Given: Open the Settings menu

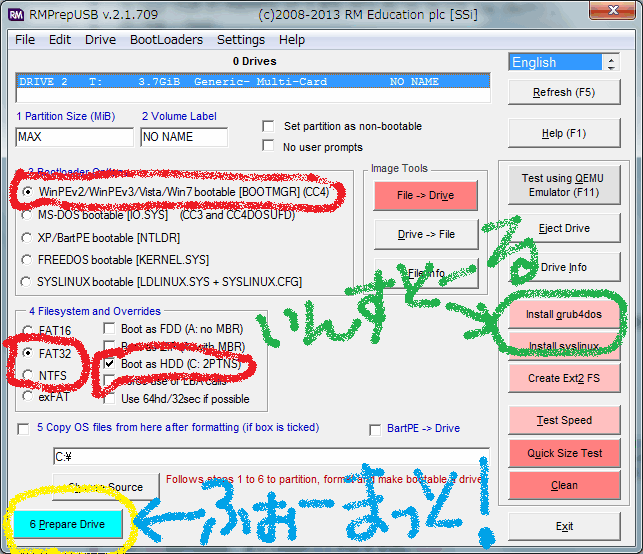Looking at the screenshot, I should point(241,40).
